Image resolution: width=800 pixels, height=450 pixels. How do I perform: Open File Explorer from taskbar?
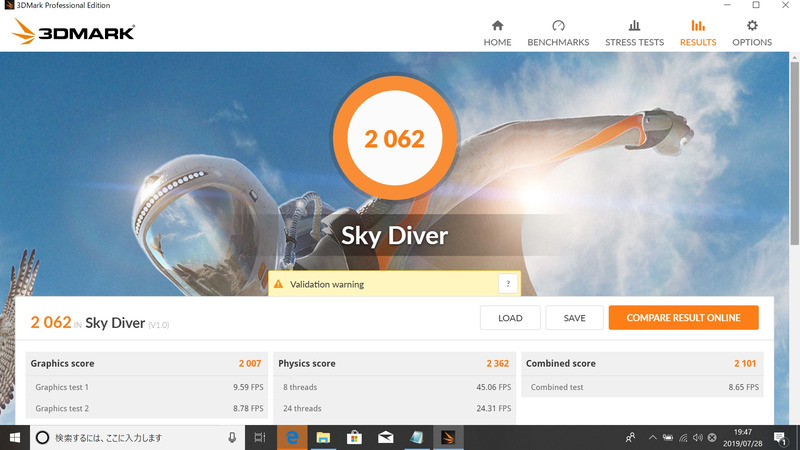(323, 438)
